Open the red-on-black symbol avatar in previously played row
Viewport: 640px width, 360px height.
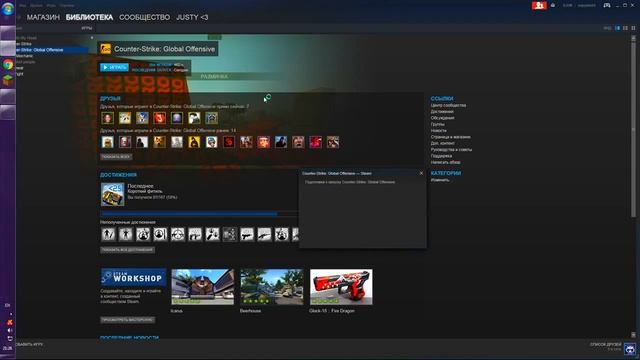tap(229, 142)
